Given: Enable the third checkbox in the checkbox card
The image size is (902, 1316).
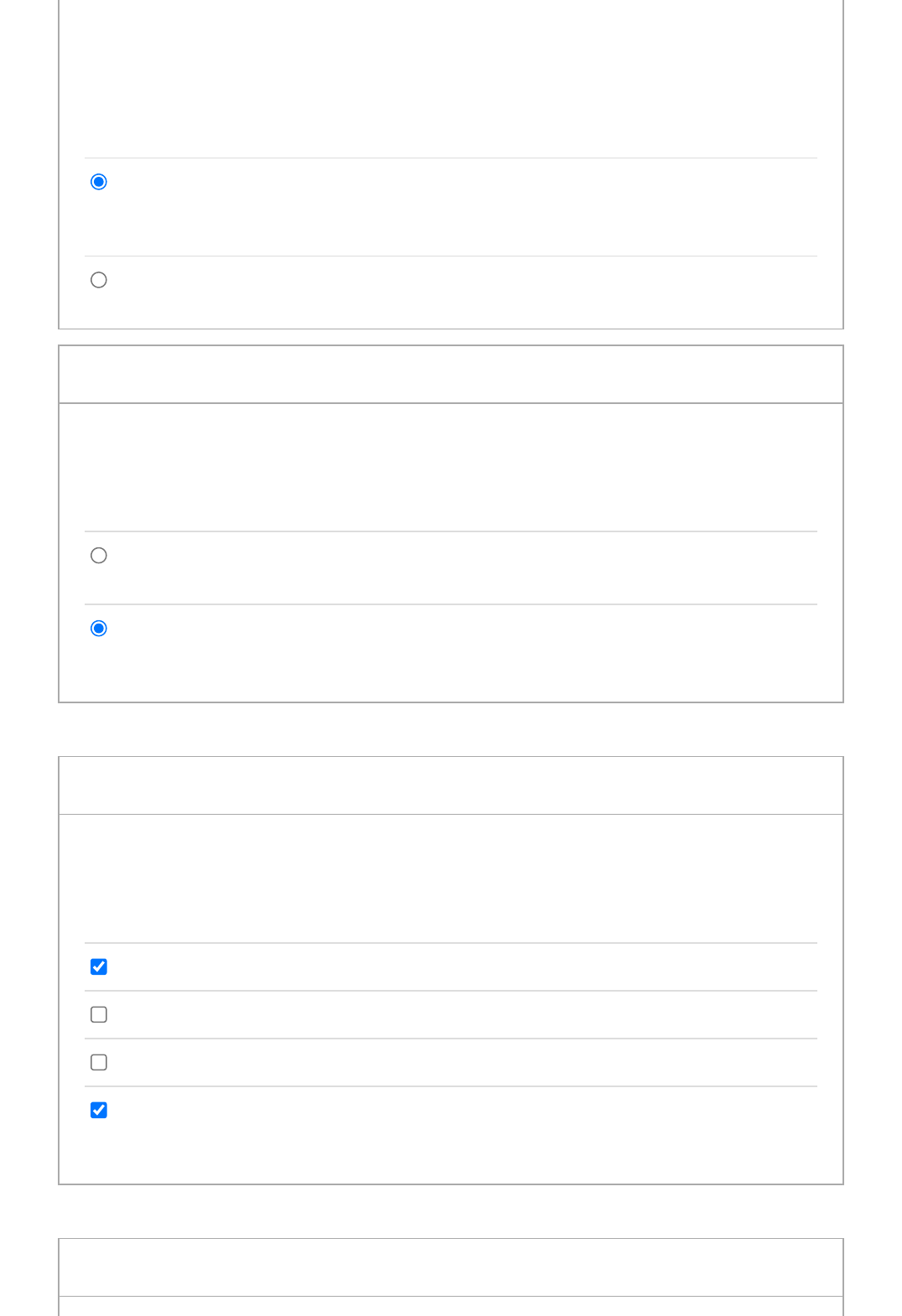Looking at the screenshot, I should tap(99, 1063).
